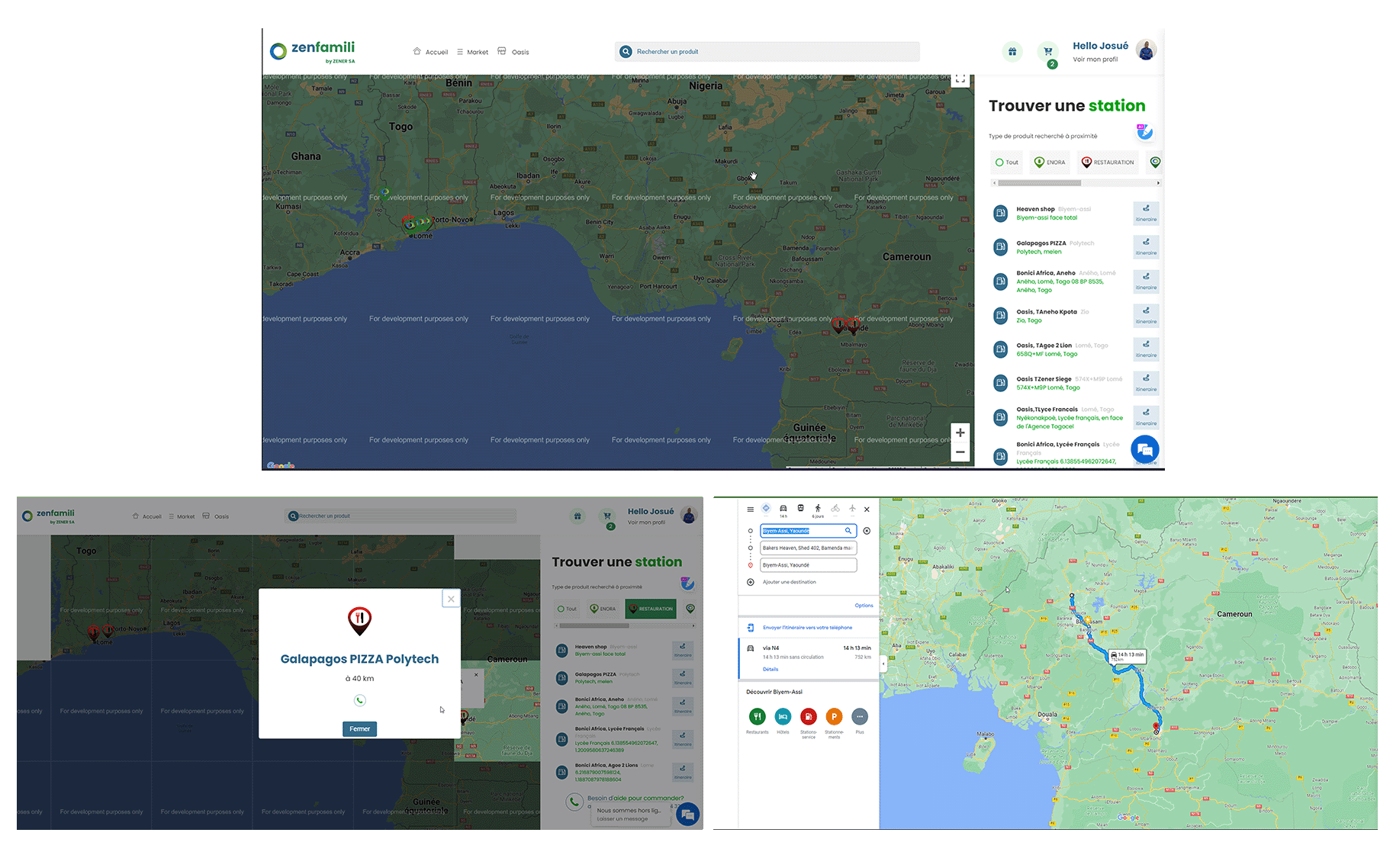Collapse the Google Maps side panel arrow
Viewport: 1393px width, 868px height.
[x=883, y=664]
